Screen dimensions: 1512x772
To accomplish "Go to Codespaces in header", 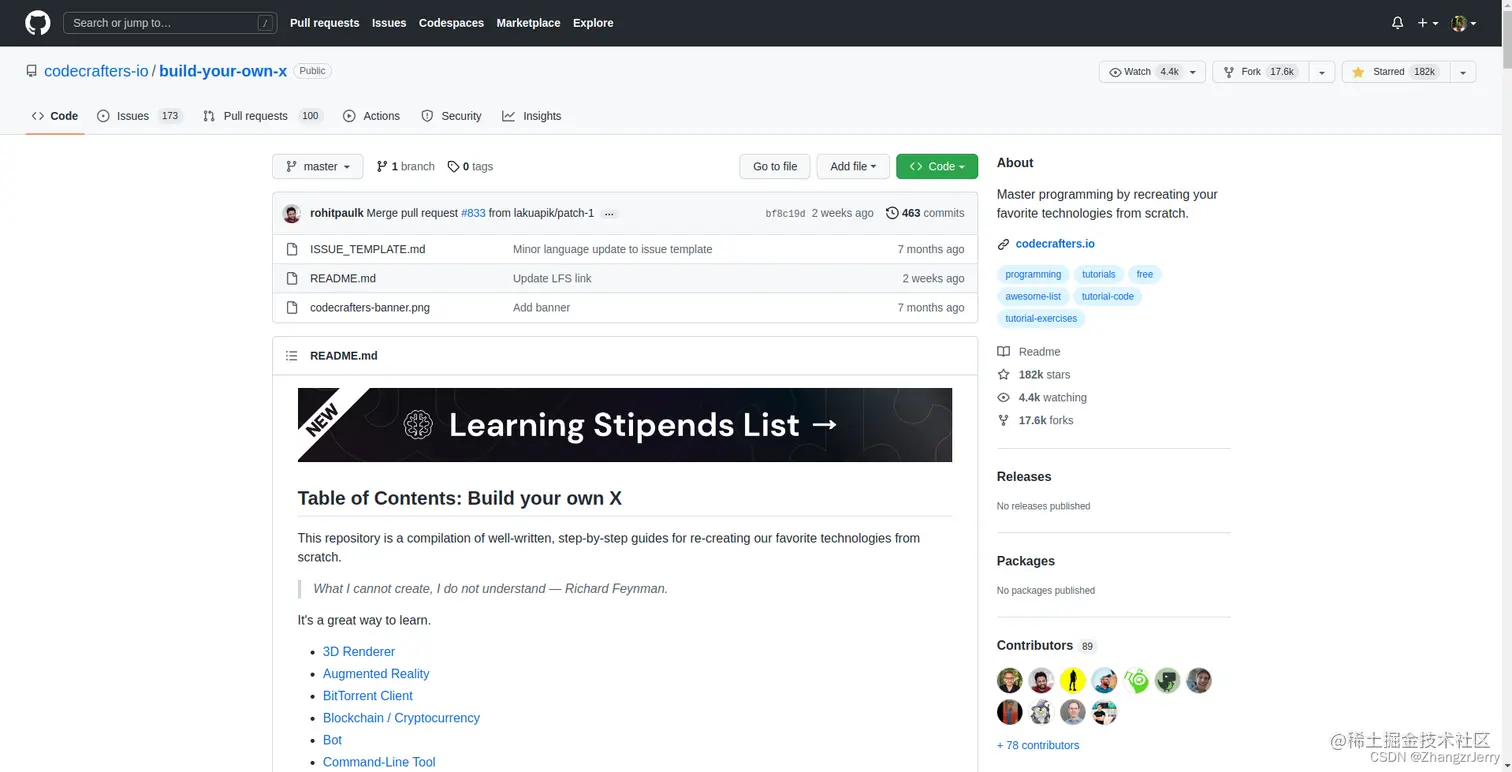I will pyautogui.click(x=451, y=23).
